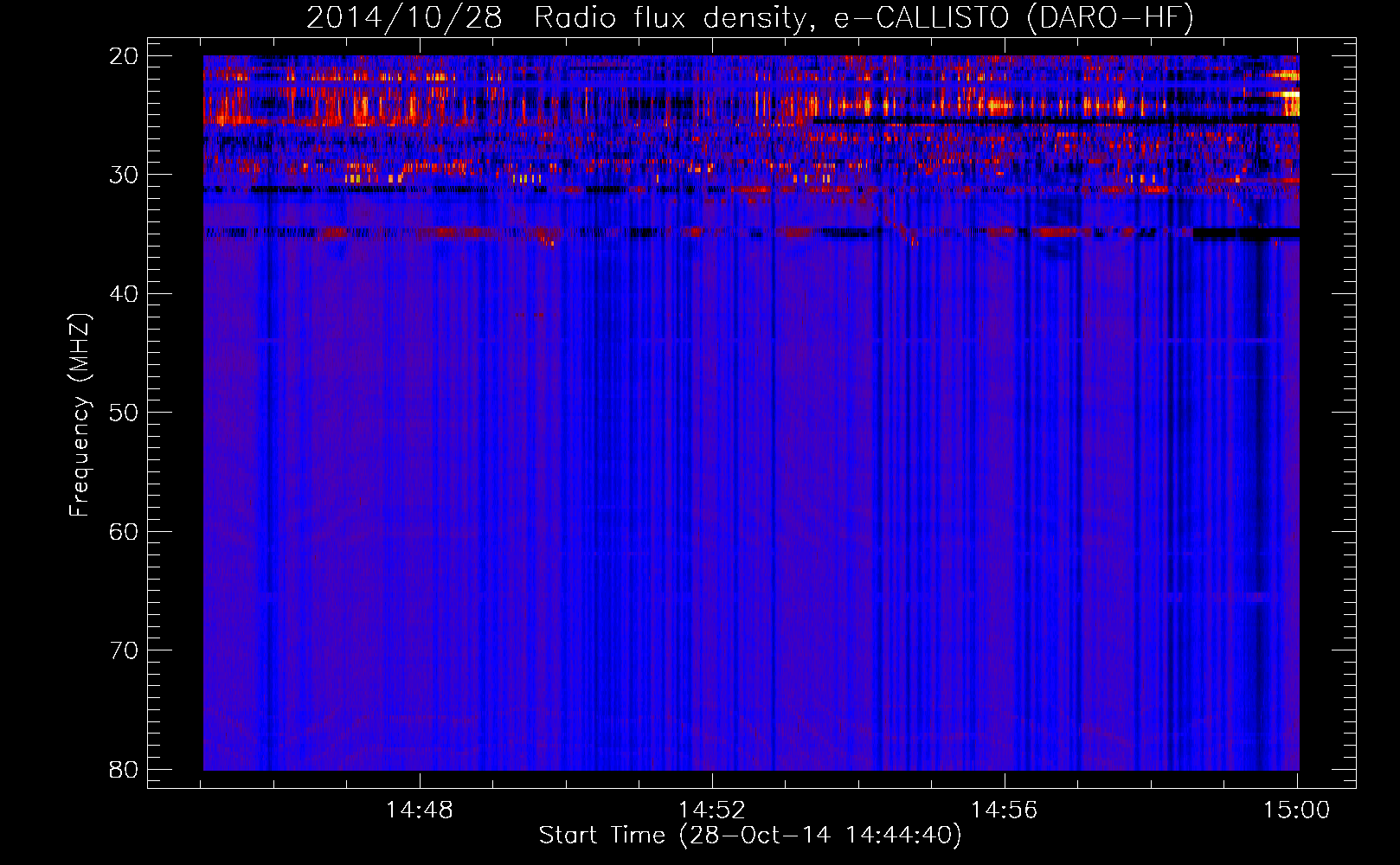
Task: Select the 'Frequency (MHZ)' axis label
Action: click(79, 415)
